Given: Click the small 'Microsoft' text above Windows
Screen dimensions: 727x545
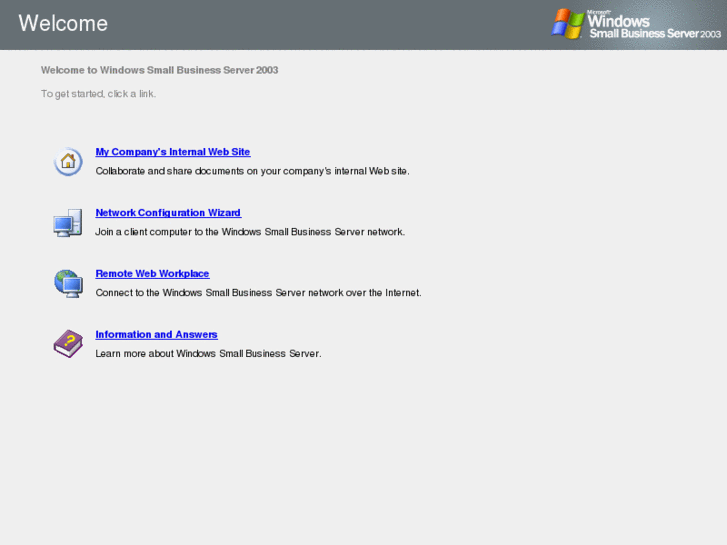Looking at the screenshot, I should click(x=599, y=13).
